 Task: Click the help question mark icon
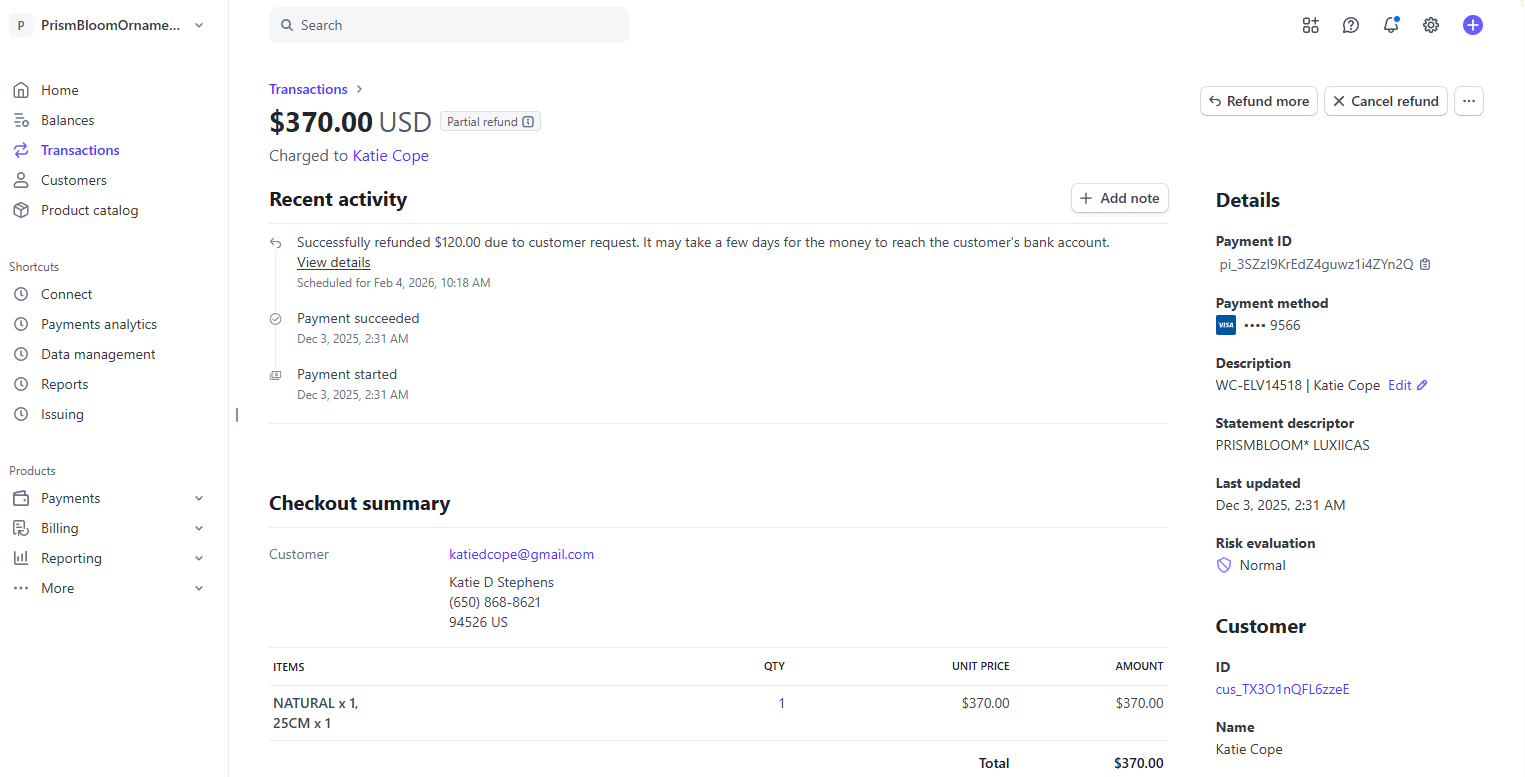[x=1351, y=25]
